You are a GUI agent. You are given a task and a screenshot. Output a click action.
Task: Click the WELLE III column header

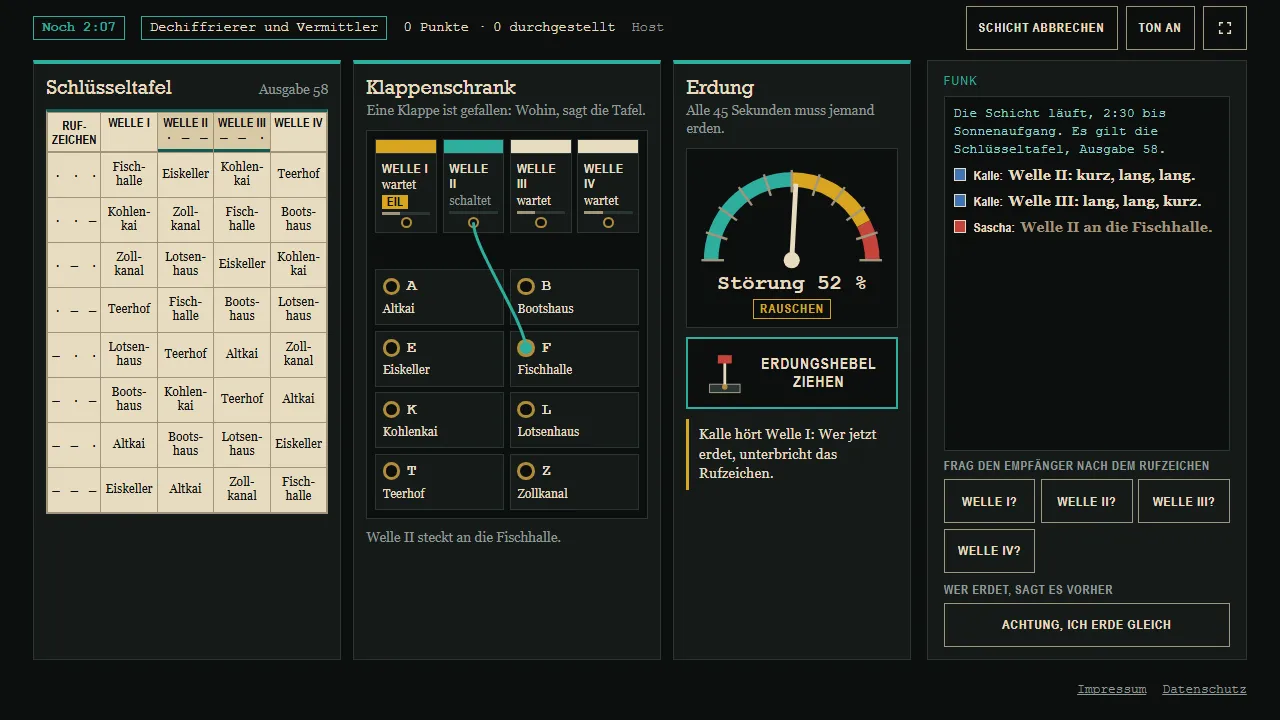[x=242, y=132]
